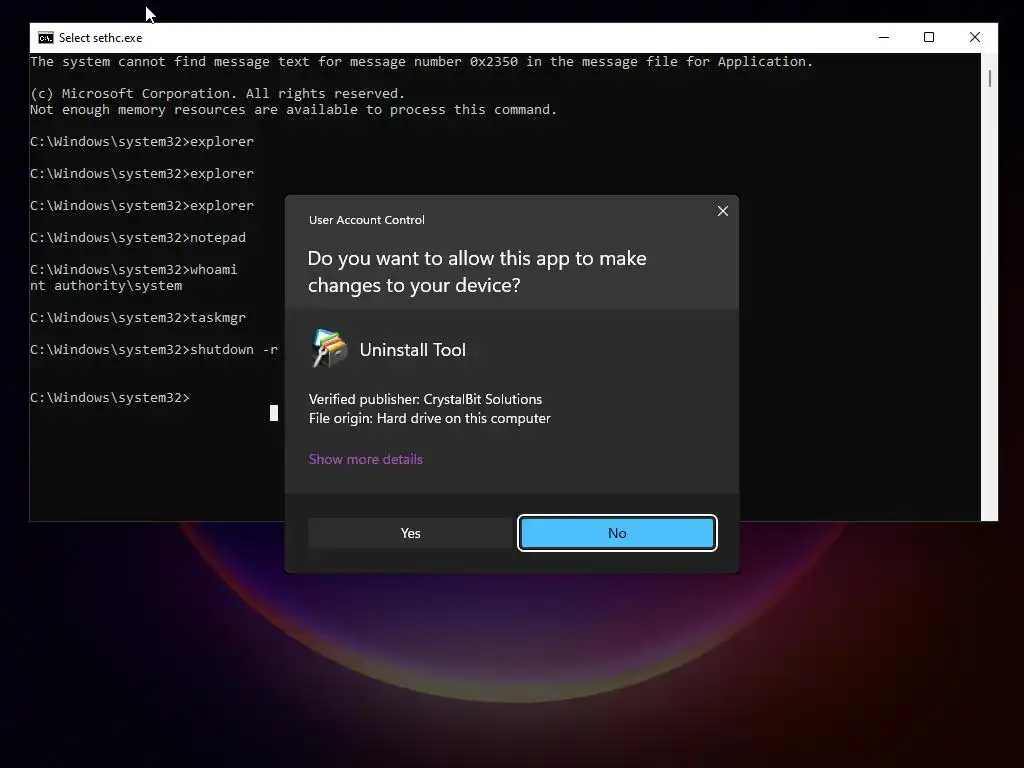
Task: Open the Show more details link
Action: click(x=366, y=459)
